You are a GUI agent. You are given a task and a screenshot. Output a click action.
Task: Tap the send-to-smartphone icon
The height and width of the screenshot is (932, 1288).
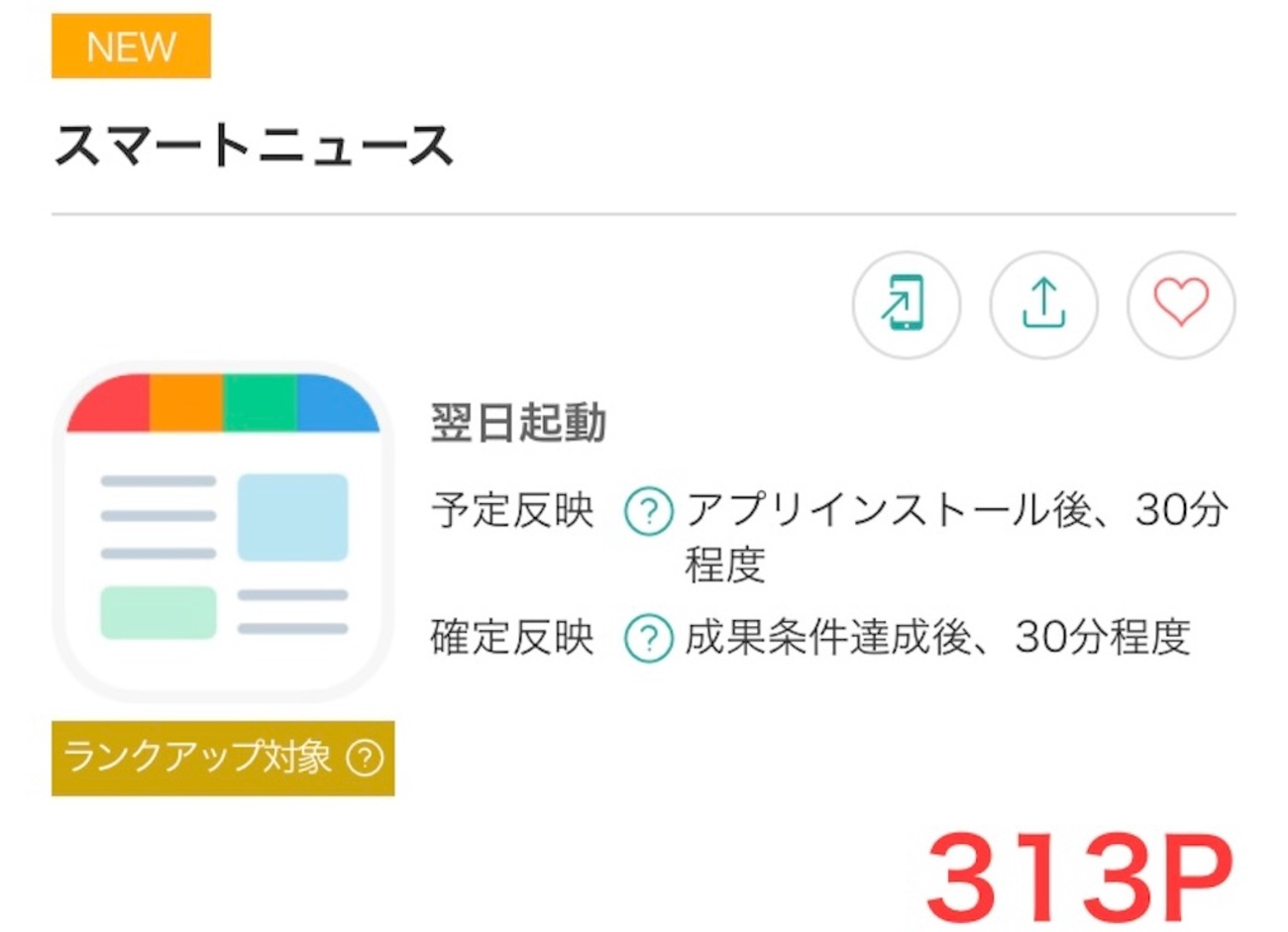click(x=906, y=304)
